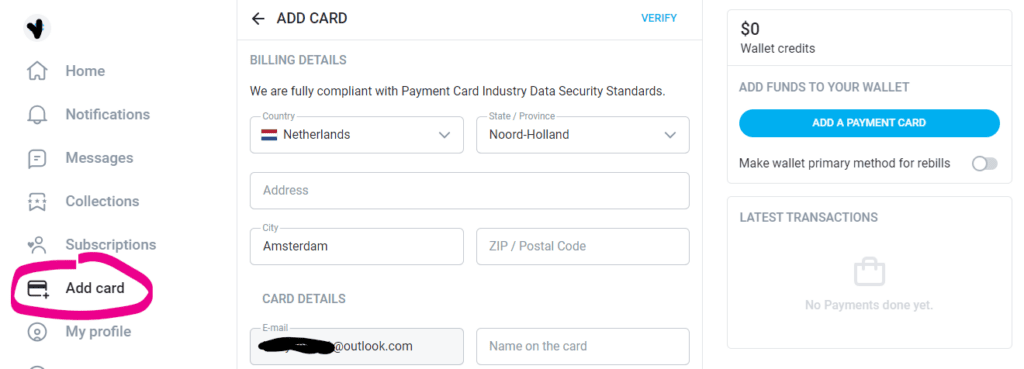The height and width of the screenshot is (369, 1024).
Task: Open the Country dropdown showing Netherlands
Action: (357, 135)
